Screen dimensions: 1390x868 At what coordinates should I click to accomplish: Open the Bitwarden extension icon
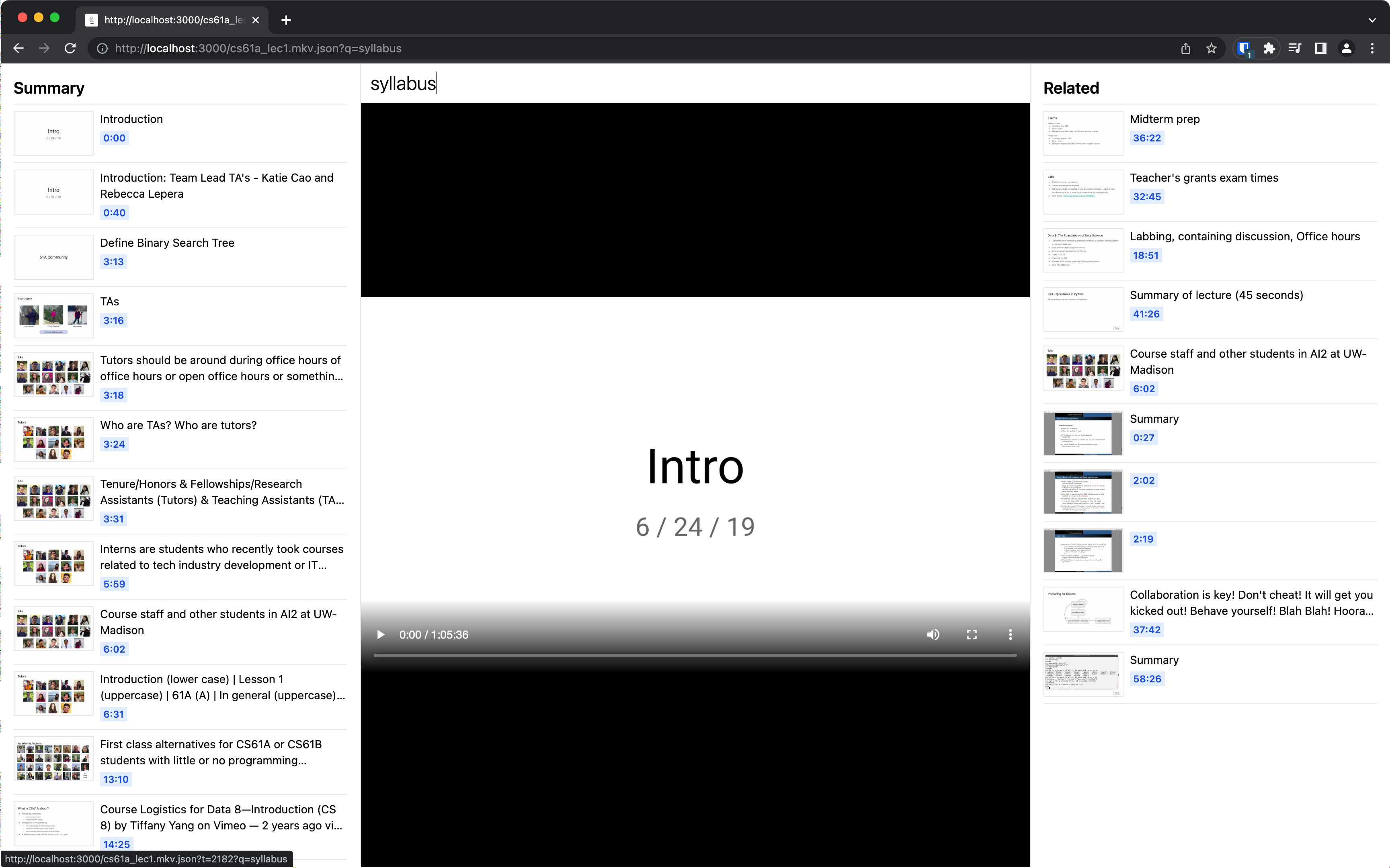point(1244,48)
